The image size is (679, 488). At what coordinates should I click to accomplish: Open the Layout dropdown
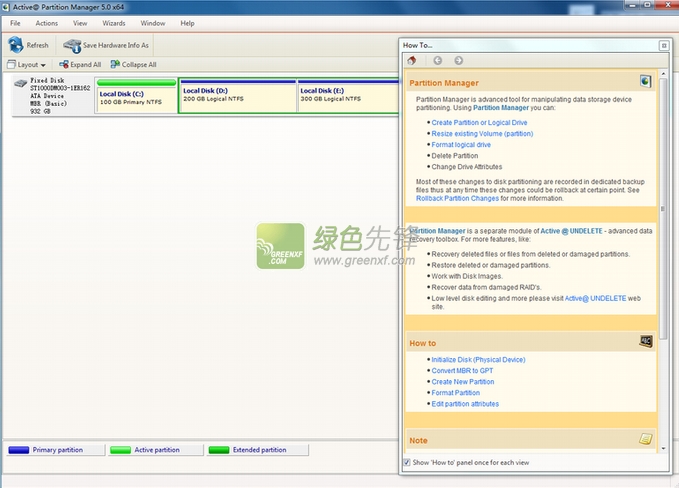coord(26,65)
